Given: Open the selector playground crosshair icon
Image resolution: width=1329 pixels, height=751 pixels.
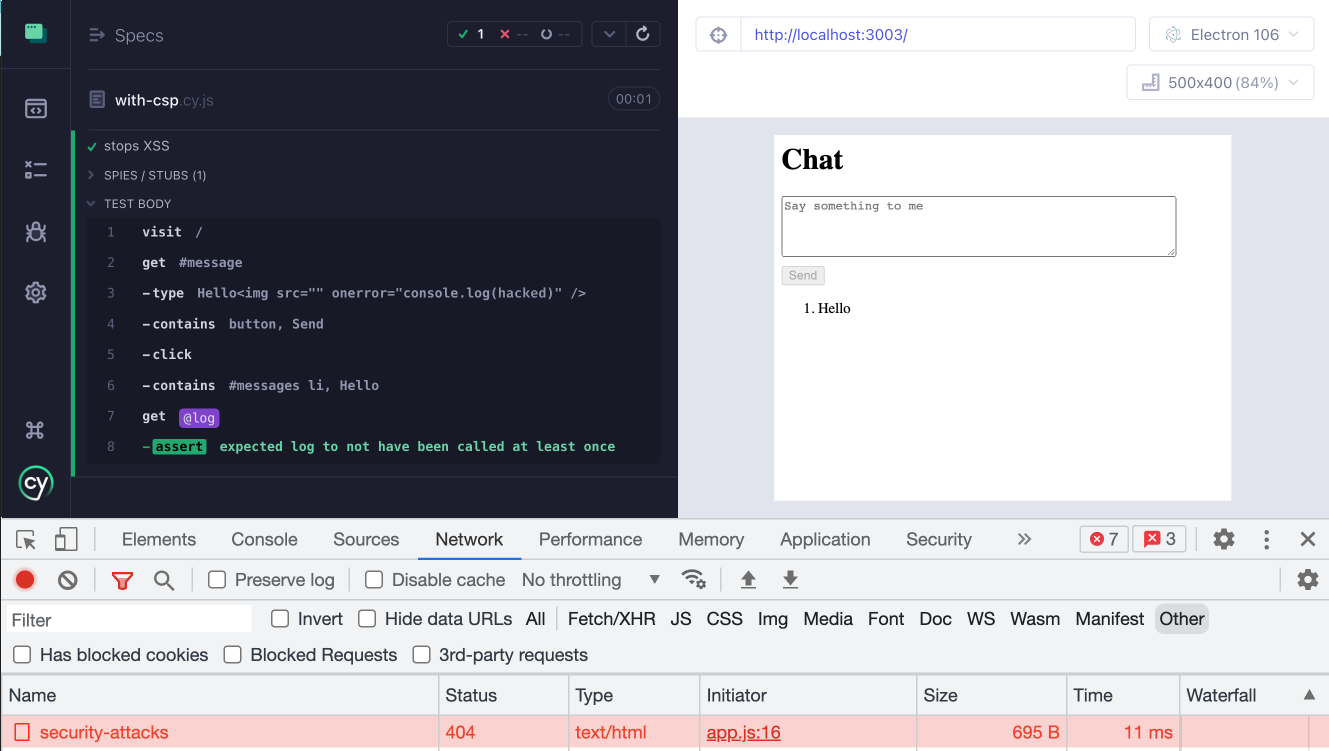Looking at the screenshot, I should tap(718, 35).
